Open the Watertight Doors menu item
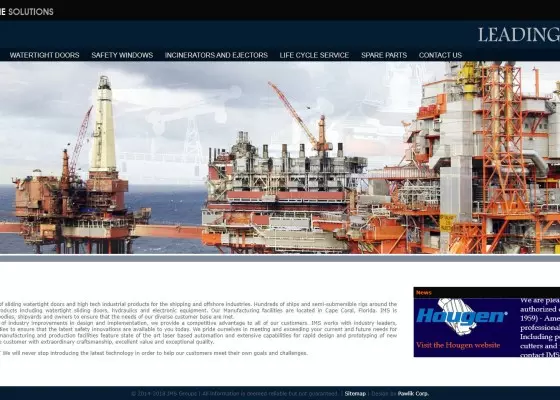 [44, 55]
